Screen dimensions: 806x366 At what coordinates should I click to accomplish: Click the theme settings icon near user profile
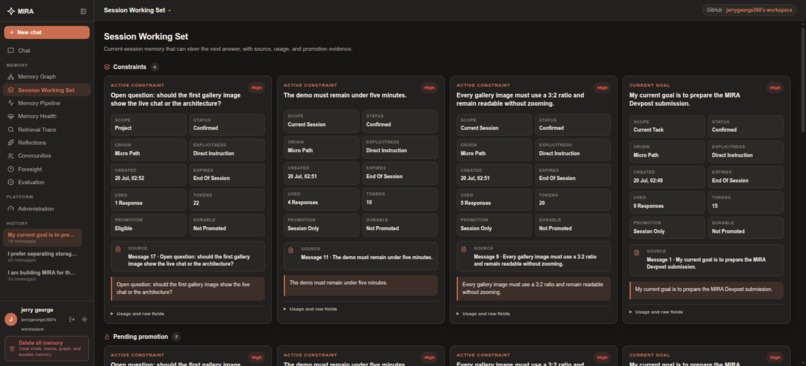click(x=84, y=319)
